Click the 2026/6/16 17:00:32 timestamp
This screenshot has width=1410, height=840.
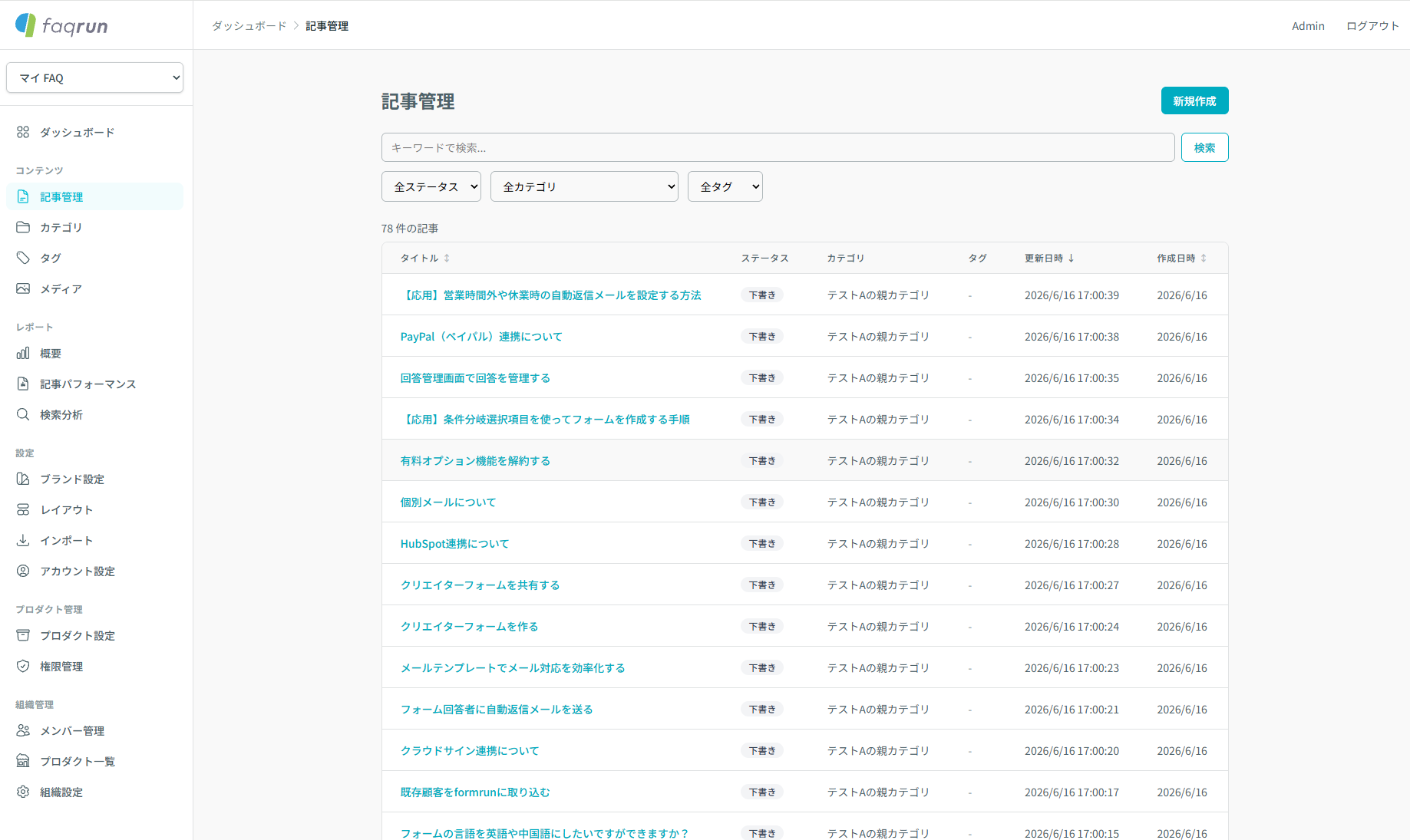click(x=1072, y=460)
